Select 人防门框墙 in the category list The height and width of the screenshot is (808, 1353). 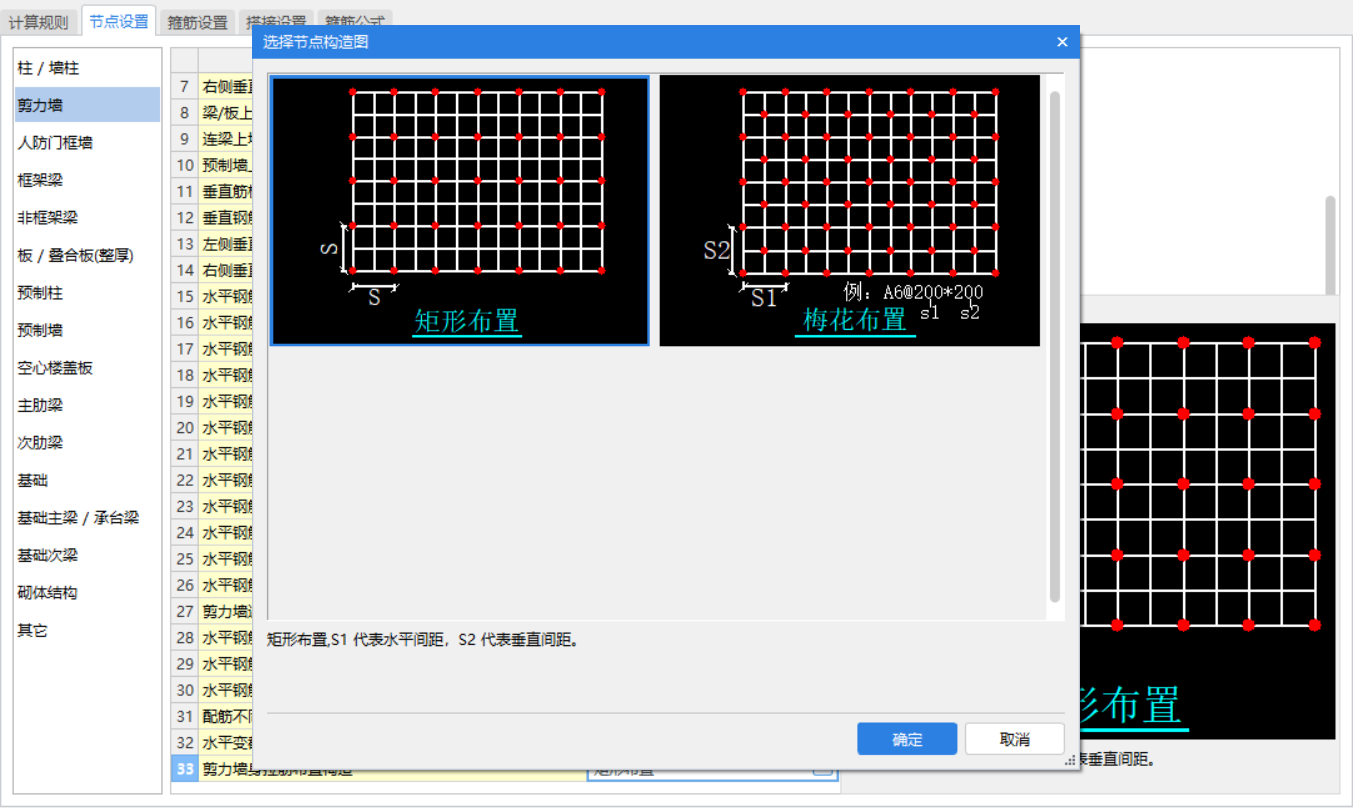87,143
